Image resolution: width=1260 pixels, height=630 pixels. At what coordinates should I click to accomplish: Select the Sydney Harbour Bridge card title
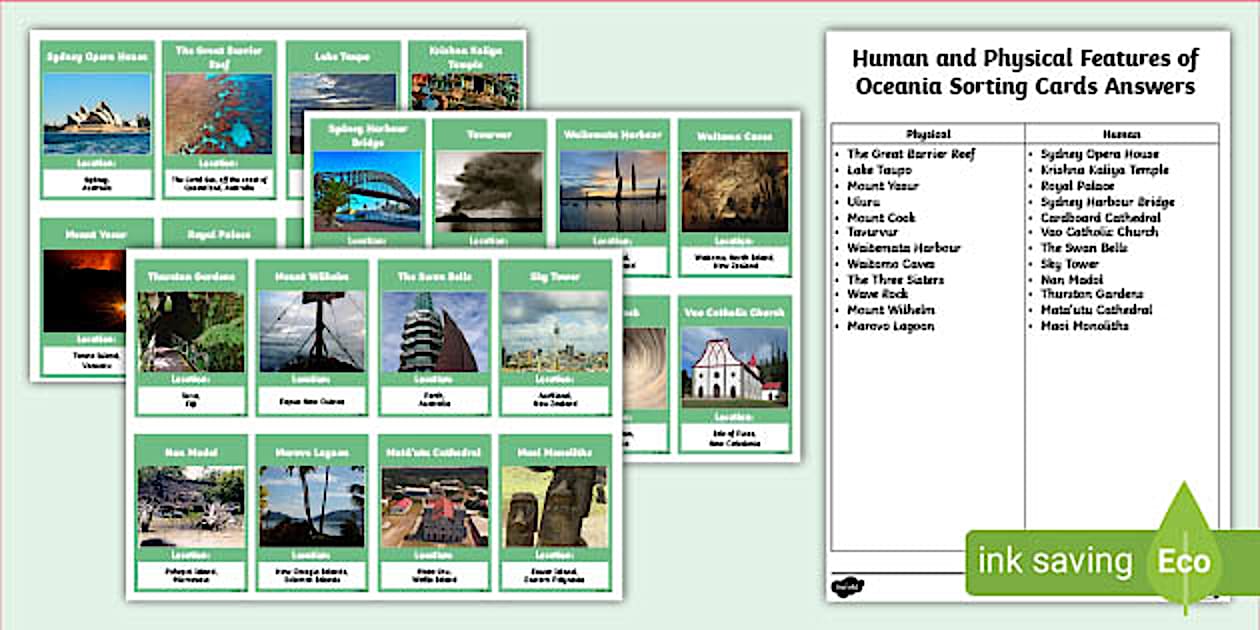(366, 133)
